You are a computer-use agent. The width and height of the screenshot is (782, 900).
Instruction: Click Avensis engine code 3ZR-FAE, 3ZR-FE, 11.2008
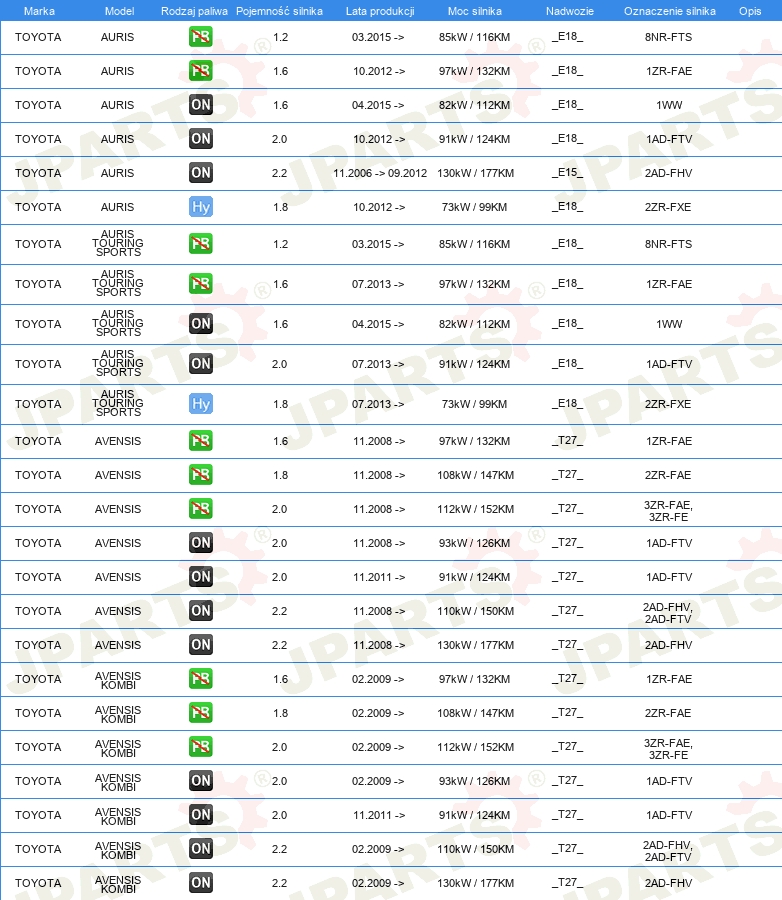pyautogui.click(x=668, y=511)
